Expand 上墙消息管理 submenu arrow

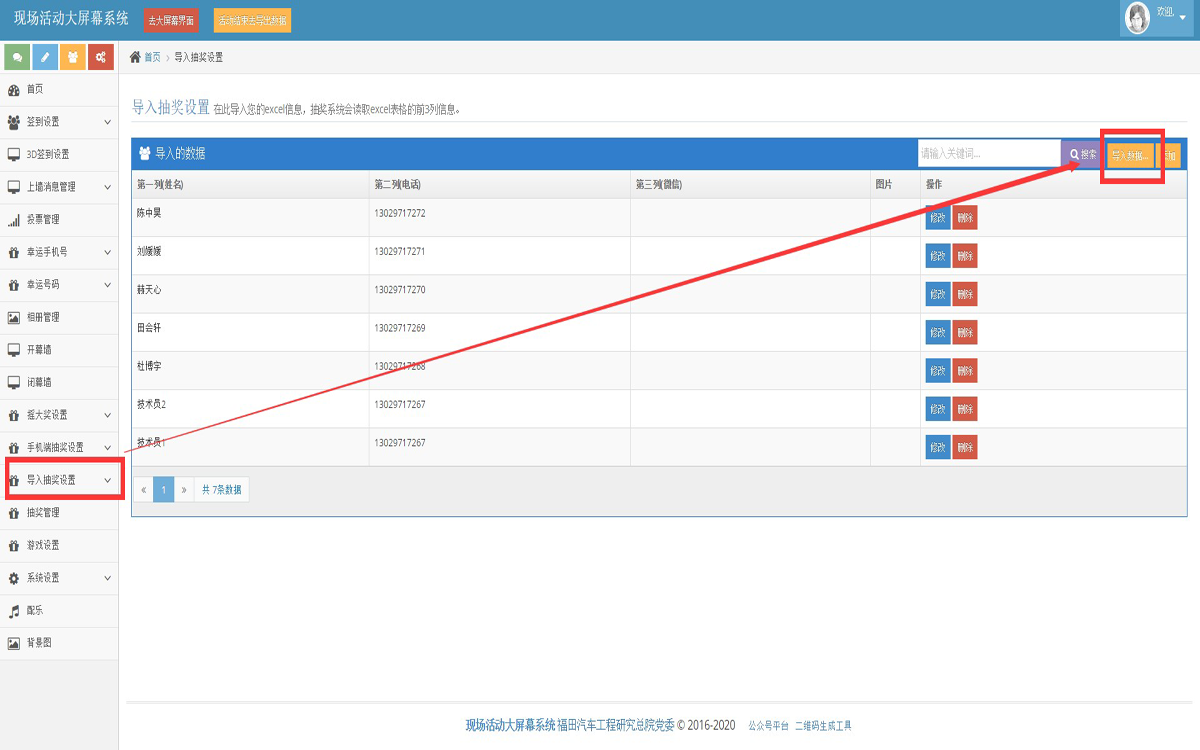[x=107, y=187]
